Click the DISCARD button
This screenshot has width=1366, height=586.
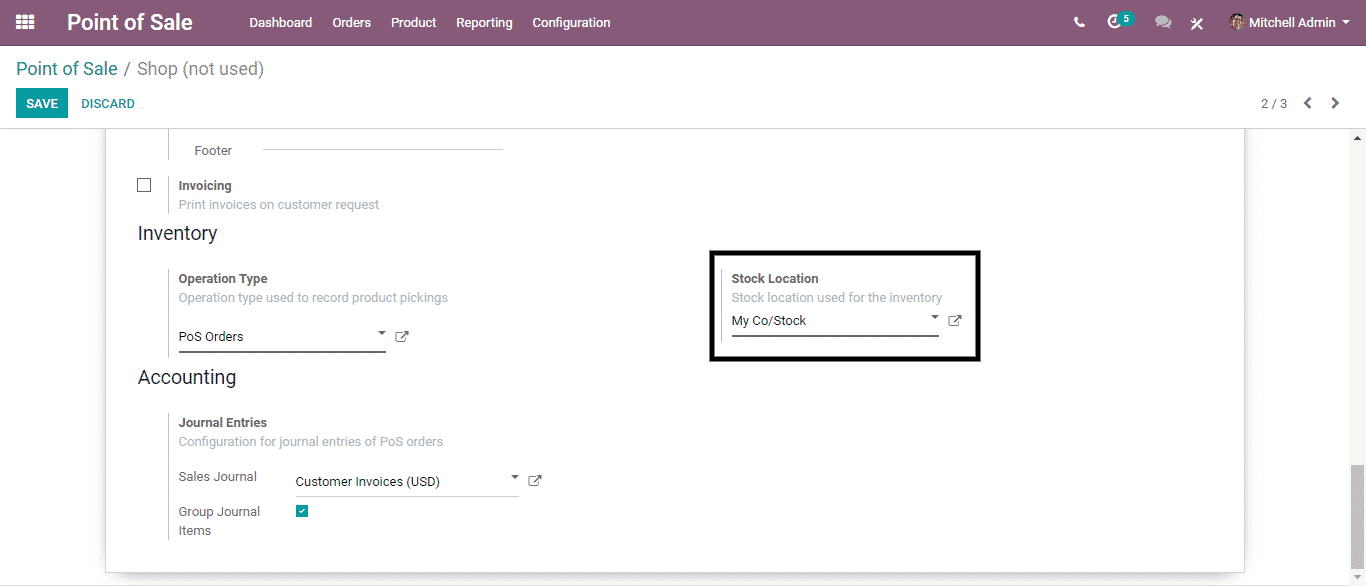click(108, 103)
